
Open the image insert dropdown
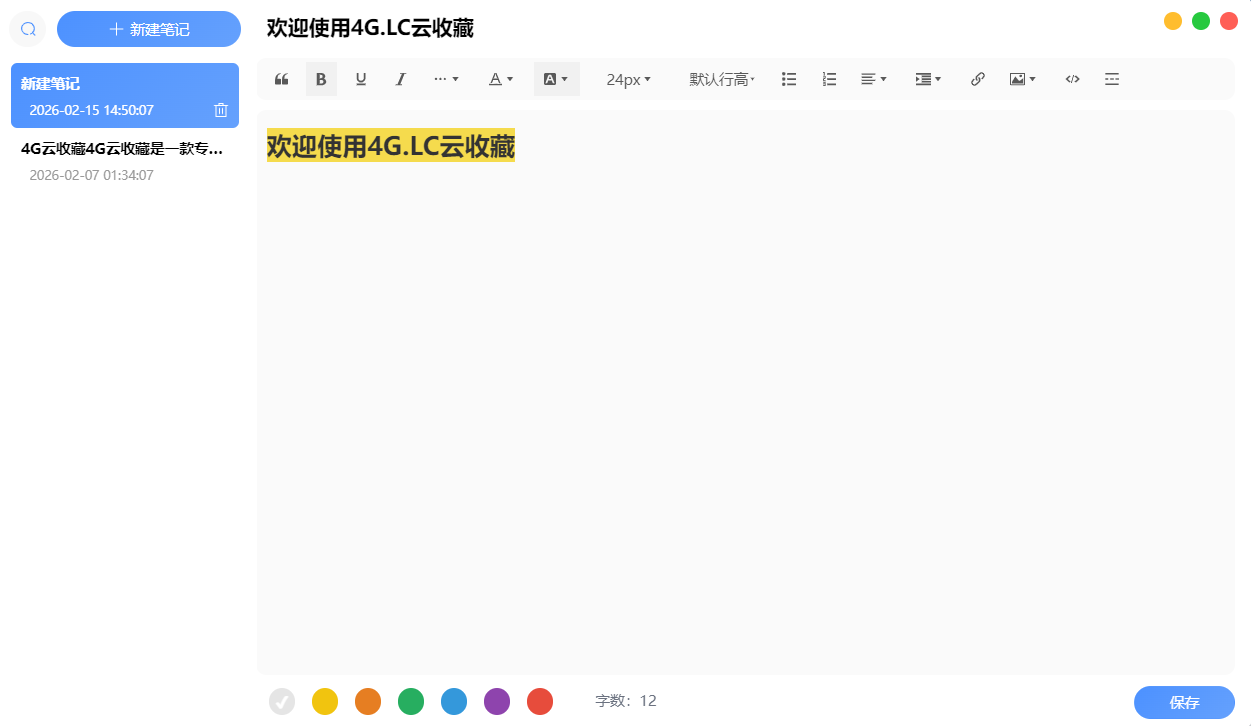[1022, 79]
